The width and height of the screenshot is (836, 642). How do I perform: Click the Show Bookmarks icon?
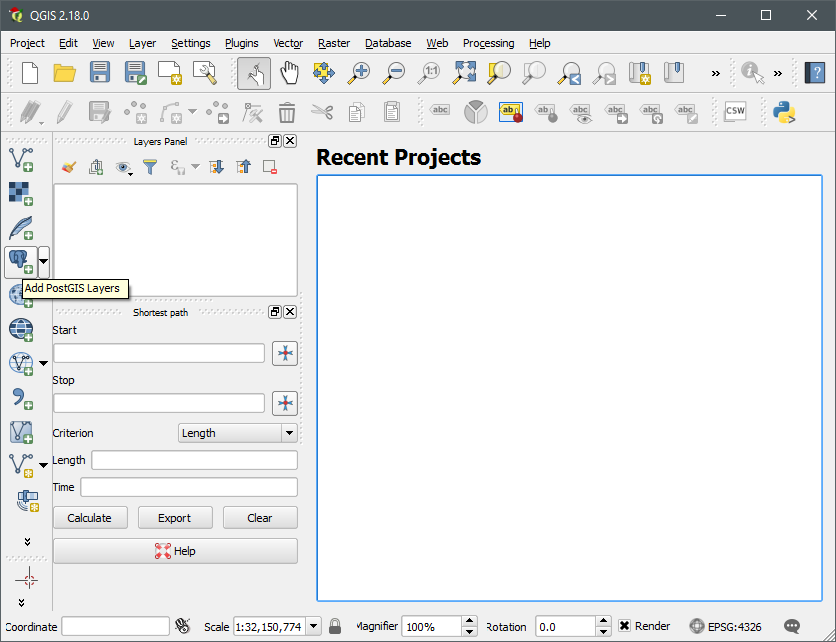click(674, 73)
